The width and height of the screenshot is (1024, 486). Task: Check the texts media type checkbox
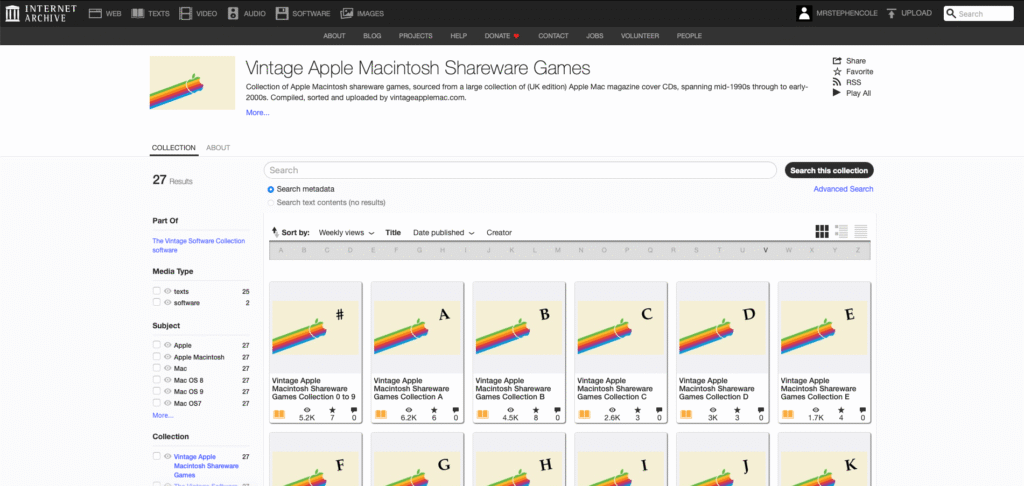tap(157, 291)
